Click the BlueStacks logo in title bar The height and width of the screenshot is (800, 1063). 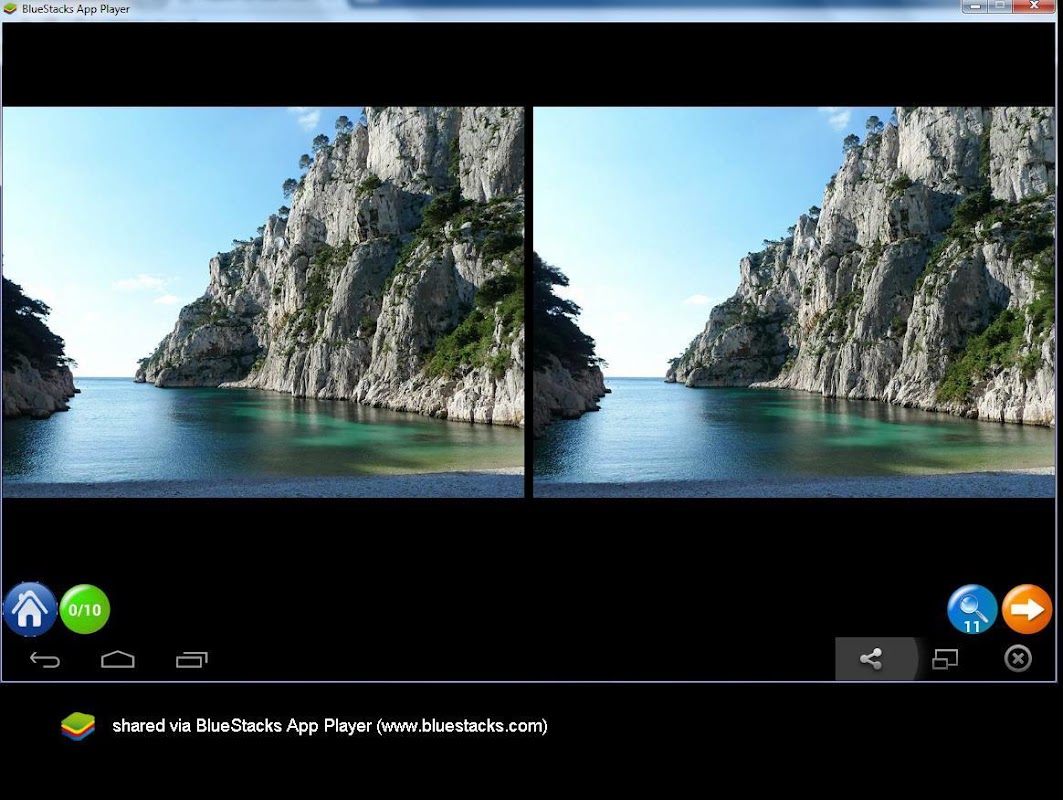click(10, 9)
